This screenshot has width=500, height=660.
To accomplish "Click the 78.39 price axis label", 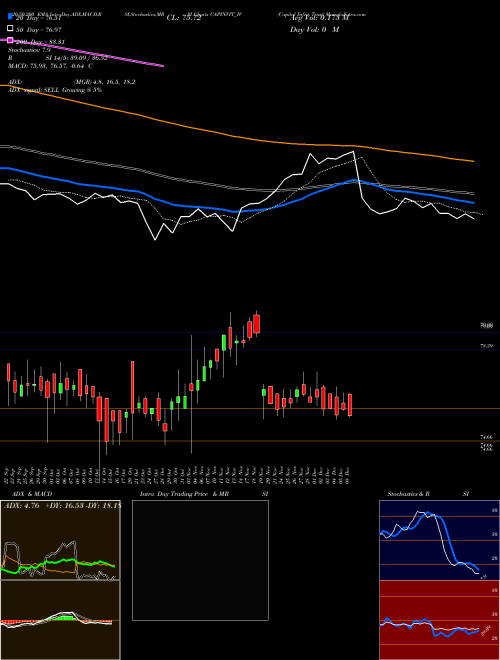I will (x=487, y=346).
